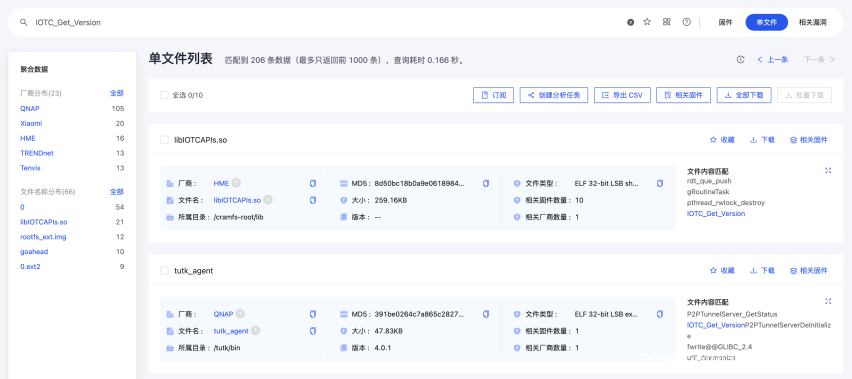Image resolution: width=852 pixels, height=379 pixels.
Task: Select the P2PTunnelServer_GetStatus match text
Action: point(732,314)
